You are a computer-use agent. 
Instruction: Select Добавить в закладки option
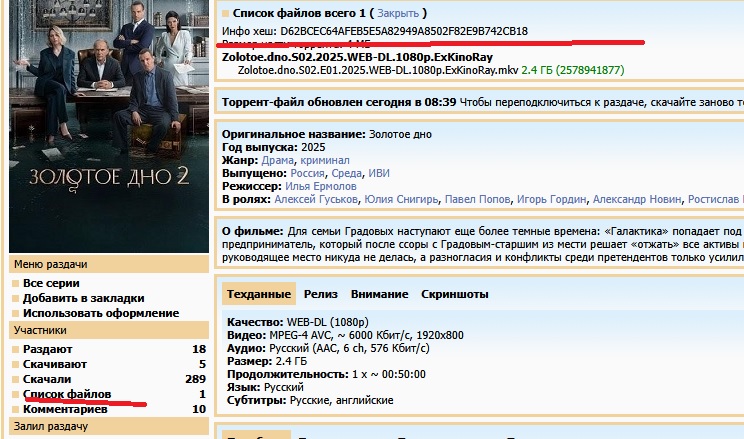coord(83,298)
